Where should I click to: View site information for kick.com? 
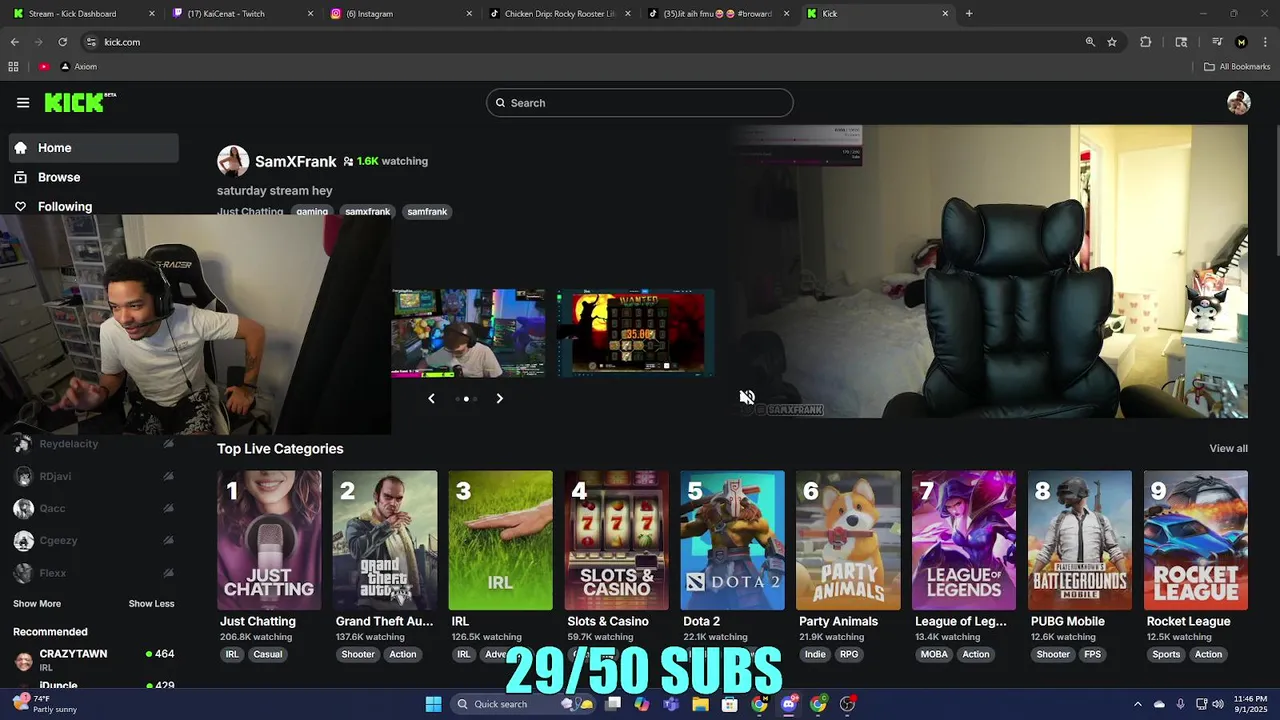click(x=91, y=42)
